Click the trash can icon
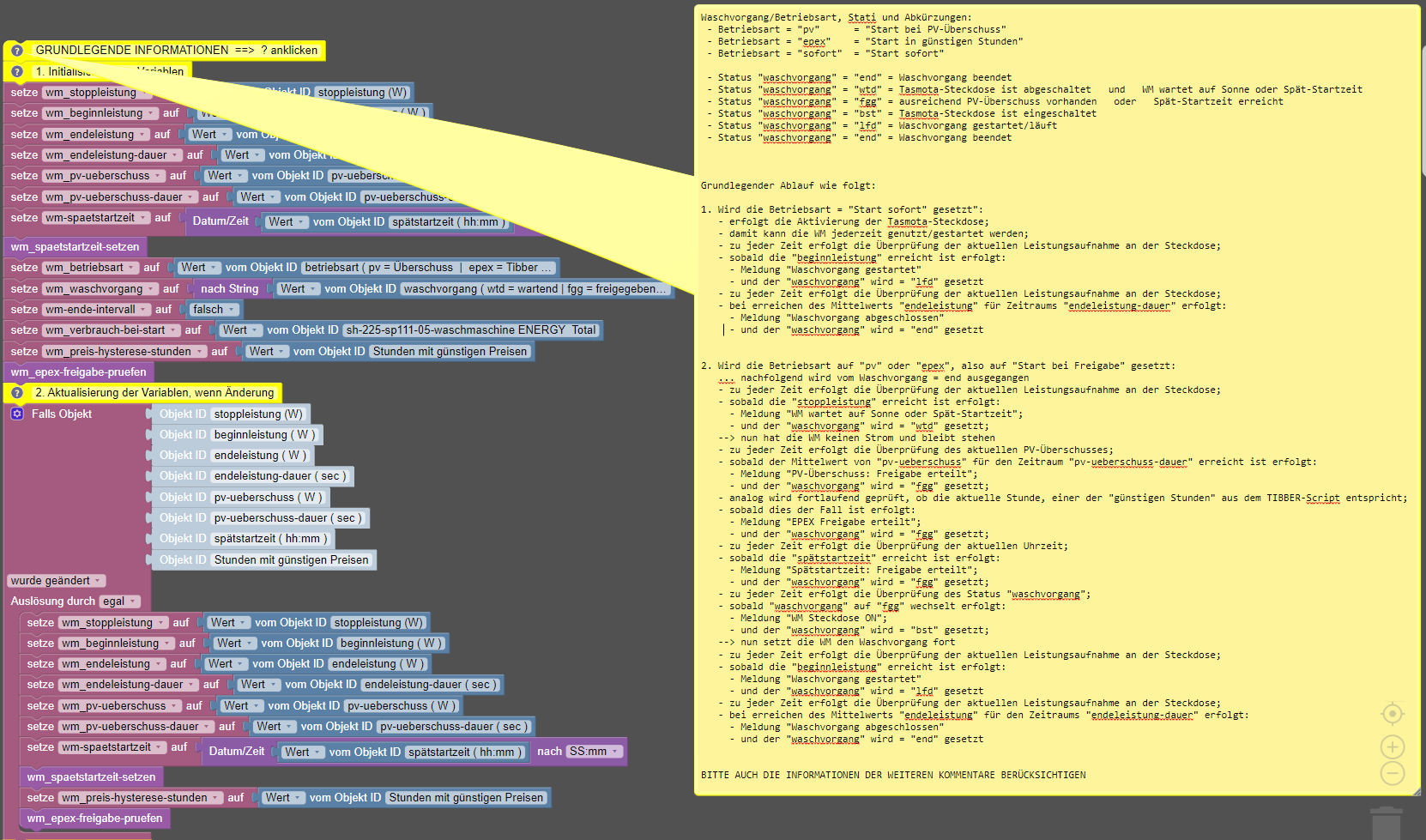This screenshot has height=840, width=1426. point(1387,823)
